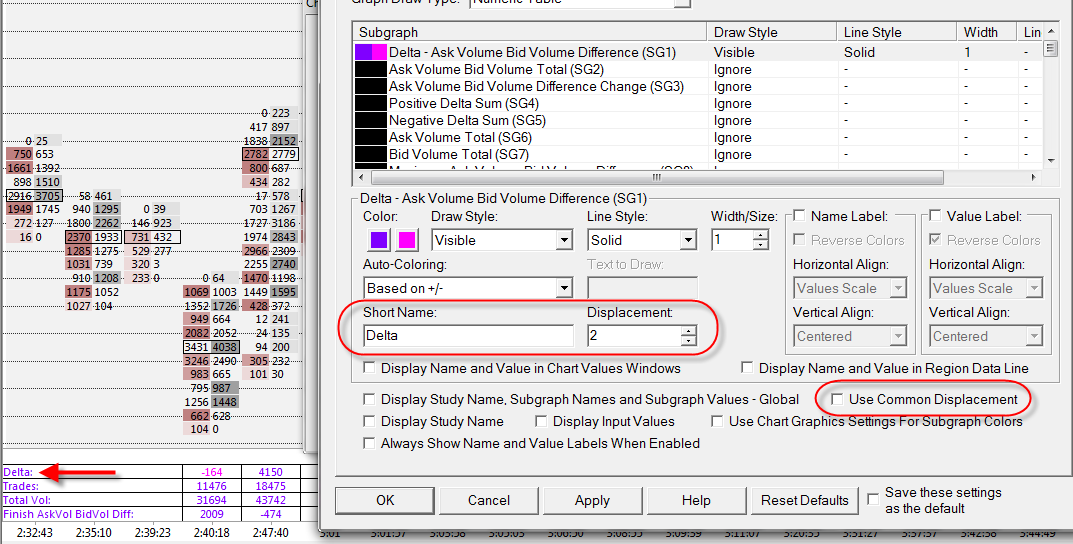Select Ask Volume Bid Volume Difference Change (SG3) row
Image resolution: width=1073 pixels, height=544 pixels.
tap(698, 86)
